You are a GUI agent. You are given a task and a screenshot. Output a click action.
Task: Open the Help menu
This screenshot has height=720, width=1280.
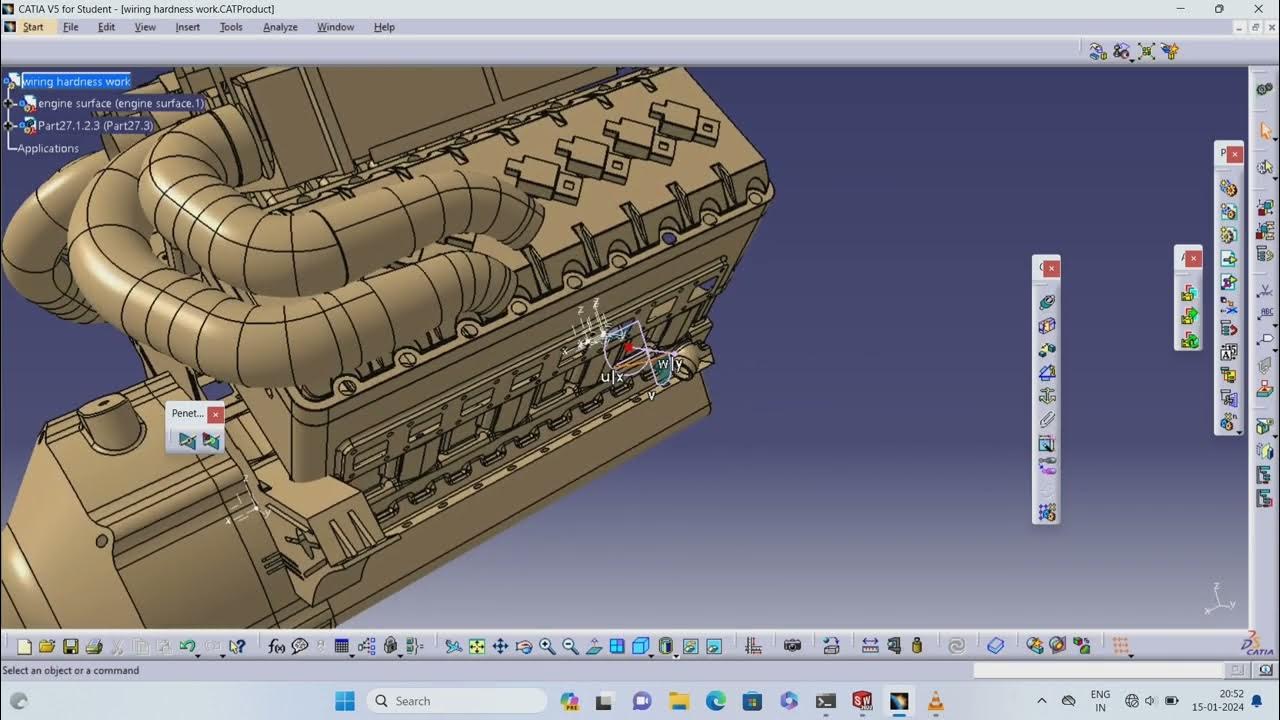[384, 27]
